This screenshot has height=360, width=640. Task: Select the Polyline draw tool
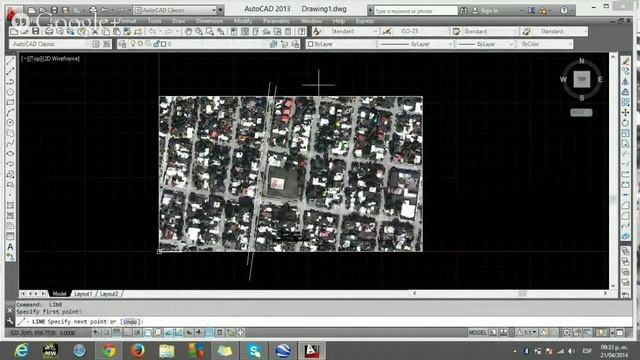11,82
